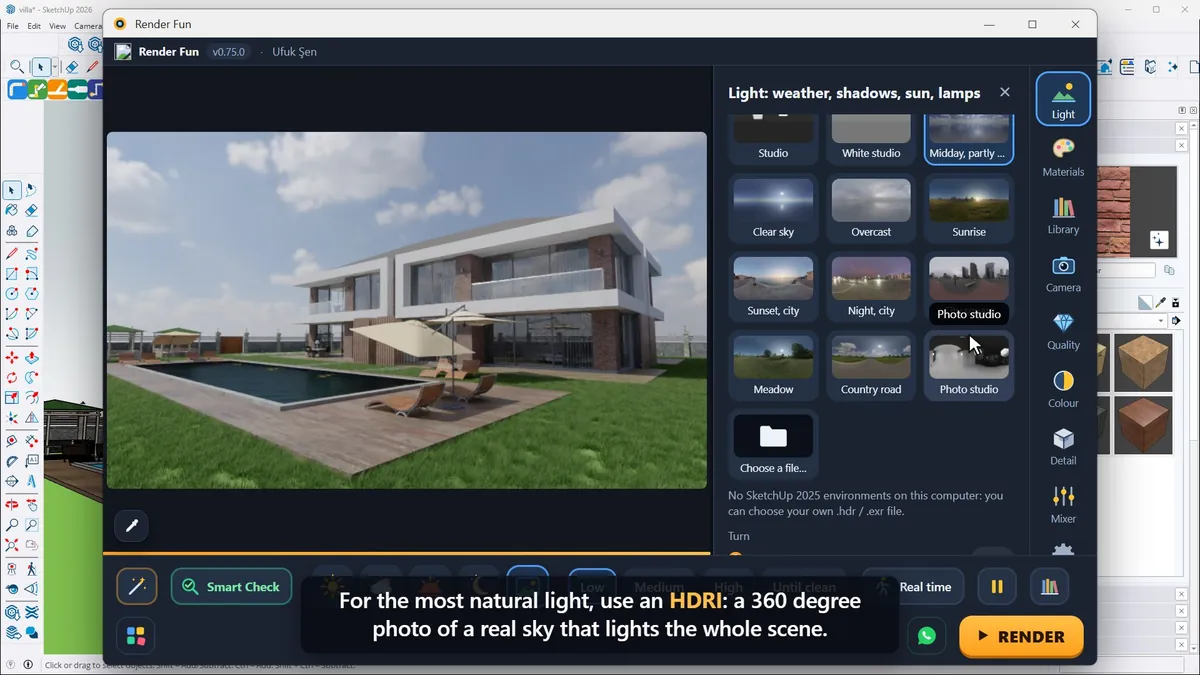Open the library books icon in bottom bar
1200x675 pixels.
point(1049,587)
